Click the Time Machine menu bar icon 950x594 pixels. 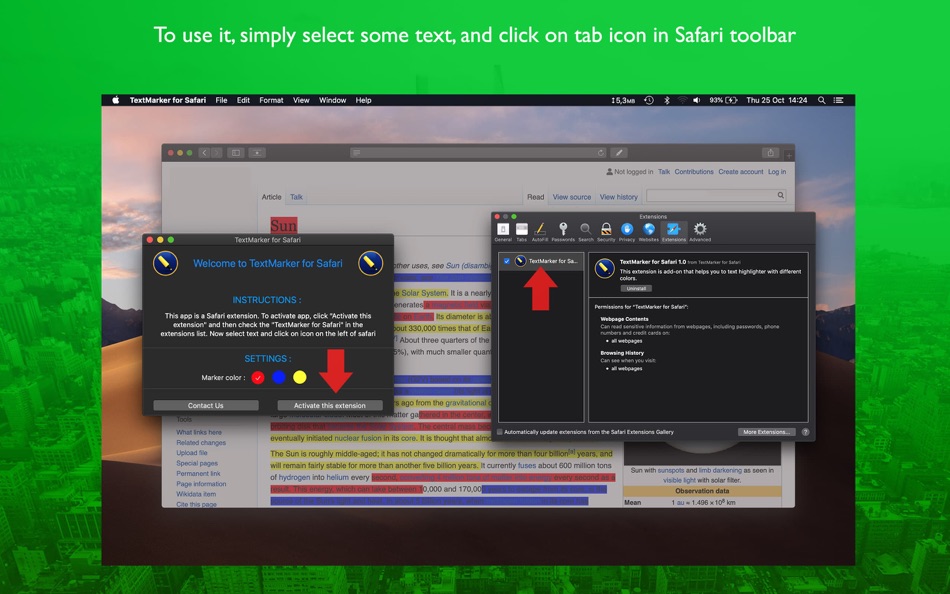pyautogui.click(x=648, y=100)
